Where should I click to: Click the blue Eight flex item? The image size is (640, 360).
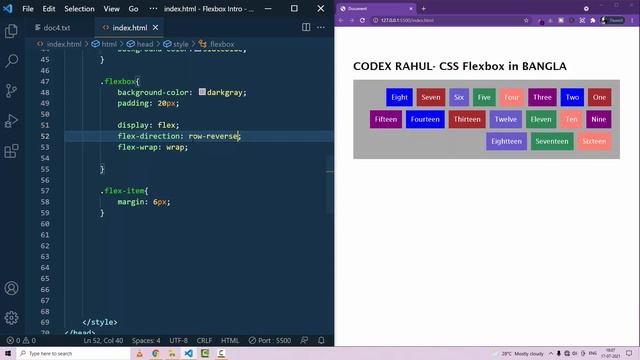[399, 97]
